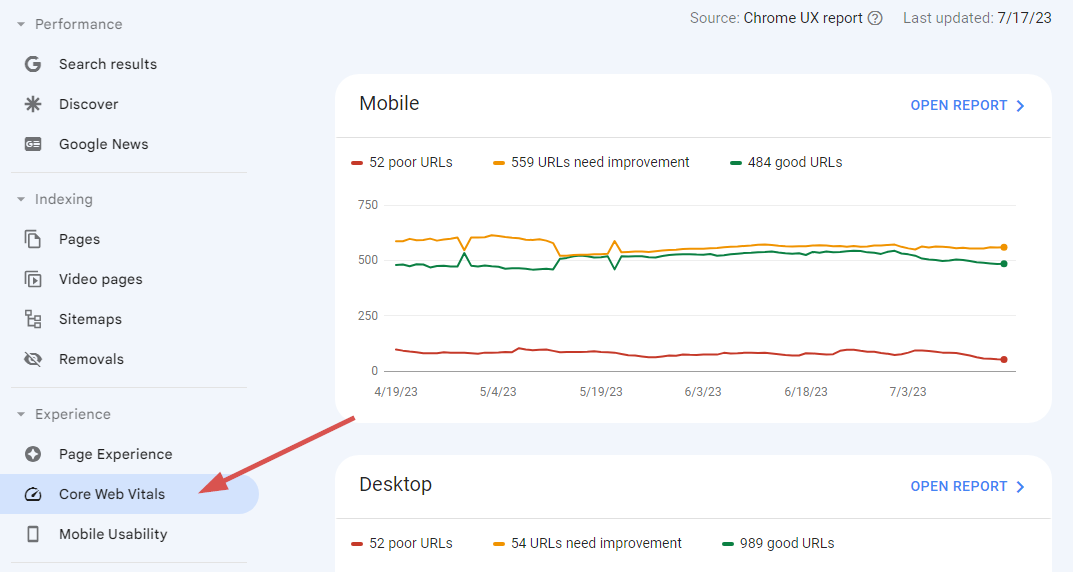Click the Desktop 989 good URLs legend

tap(777, 543)
